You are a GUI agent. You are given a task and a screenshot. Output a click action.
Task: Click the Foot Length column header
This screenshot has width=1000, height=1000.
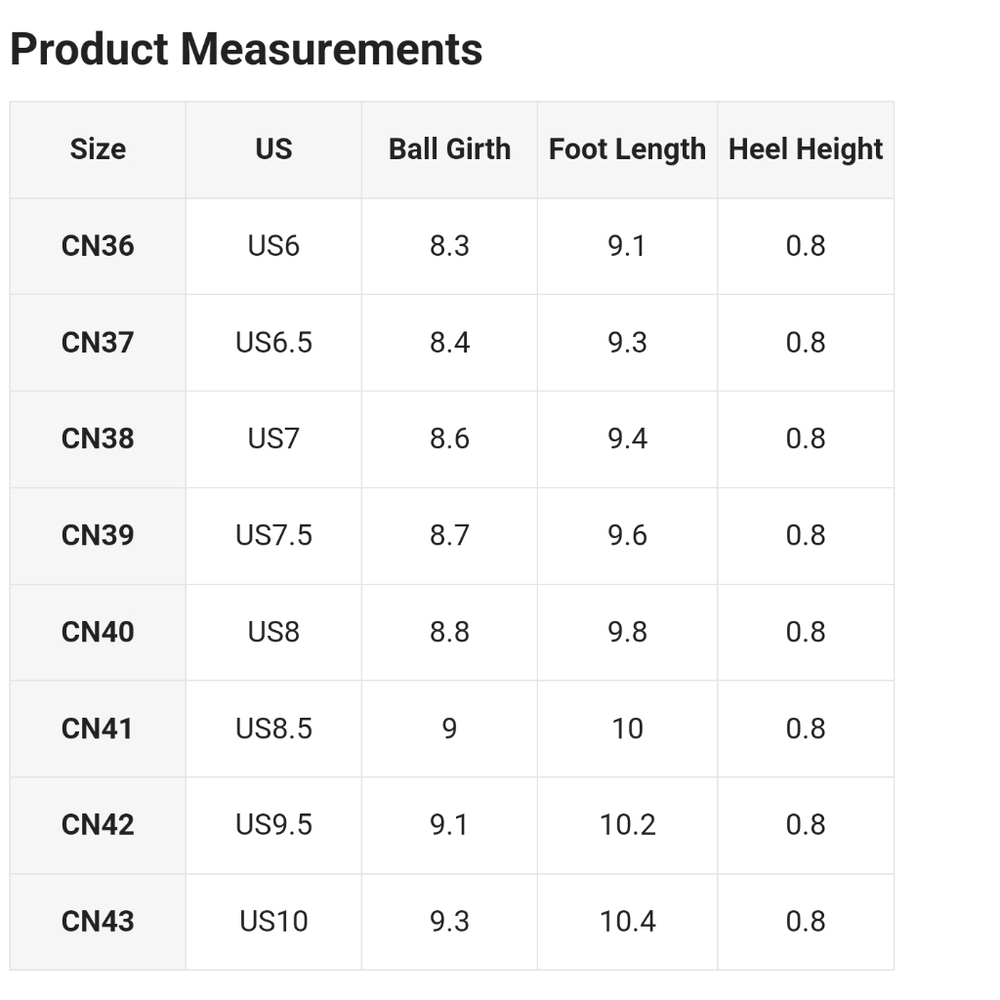point(628,150)
